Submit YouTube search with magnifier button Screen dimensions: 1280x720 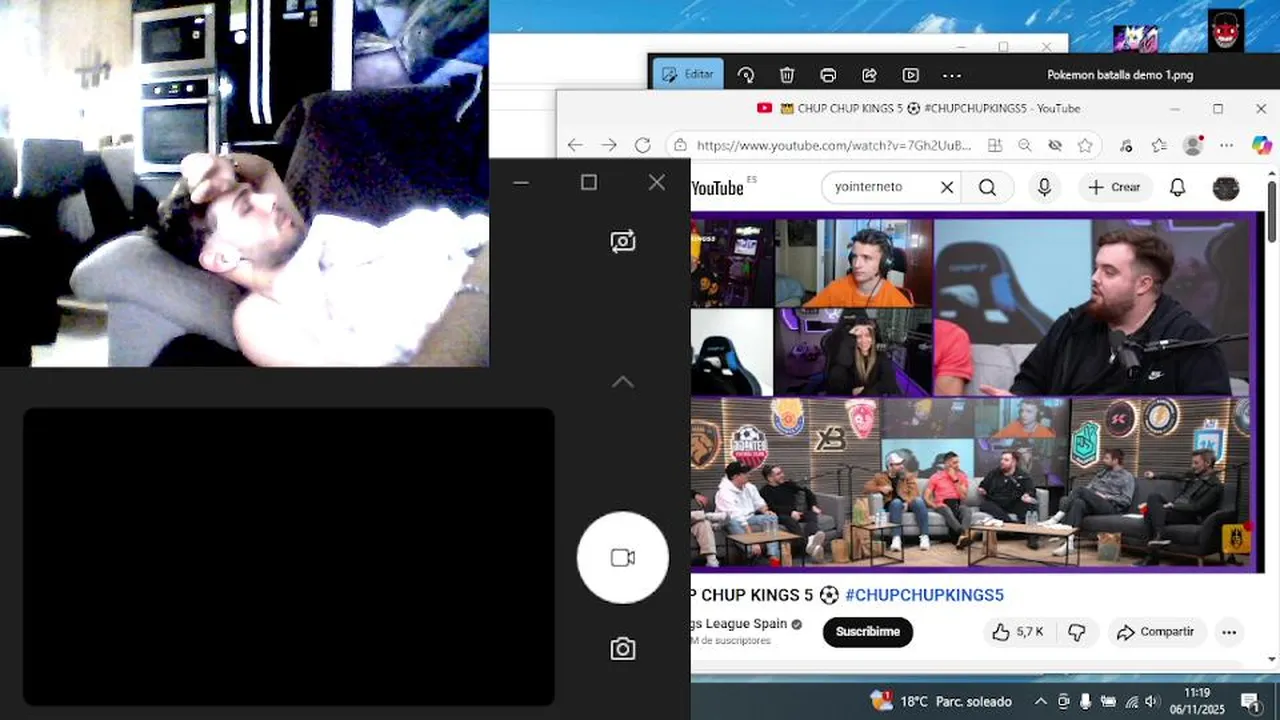(x=988, y=187)
